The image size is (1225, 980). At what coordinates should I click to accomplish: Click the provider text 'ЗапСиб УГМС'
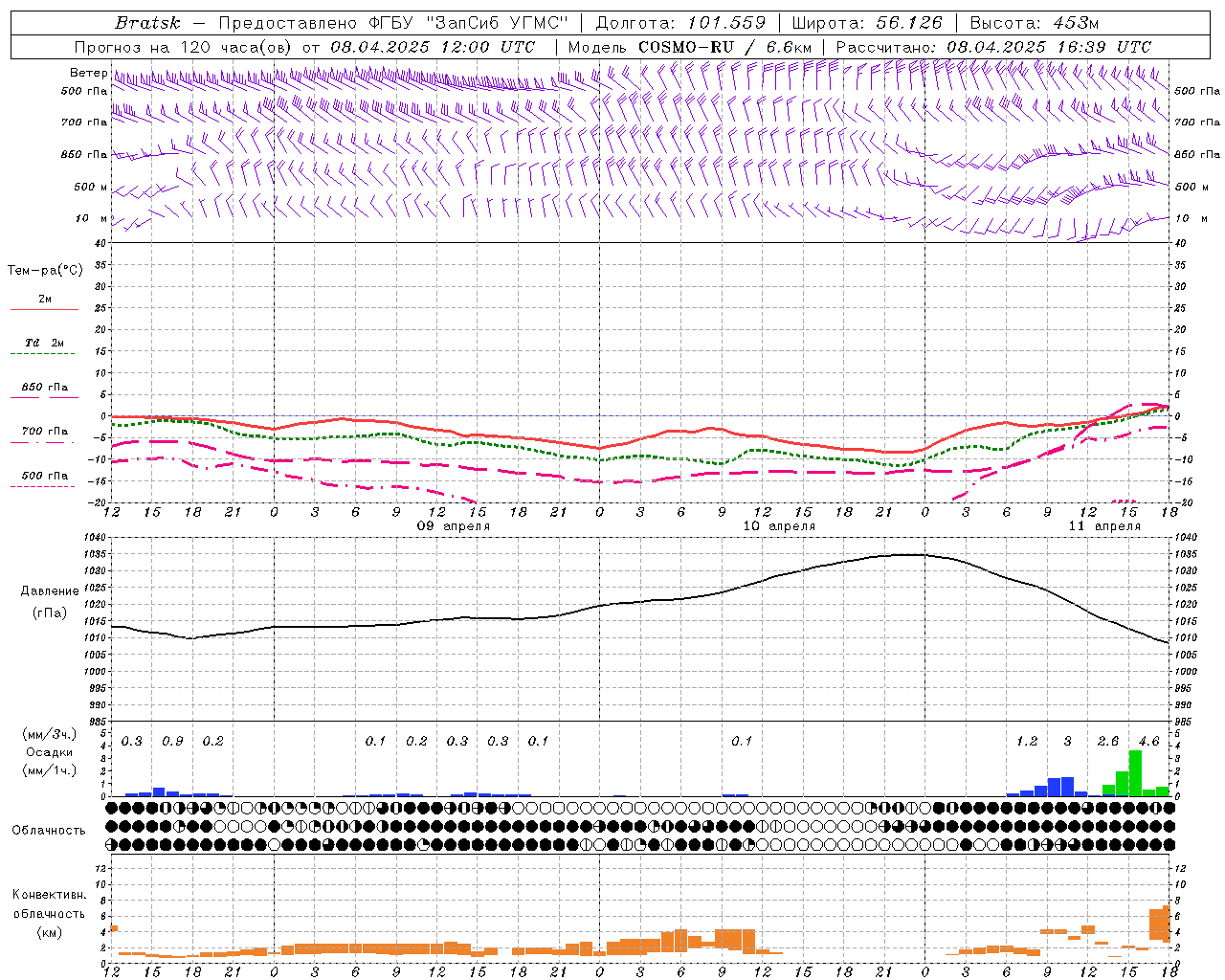click(x=496, y=23)
